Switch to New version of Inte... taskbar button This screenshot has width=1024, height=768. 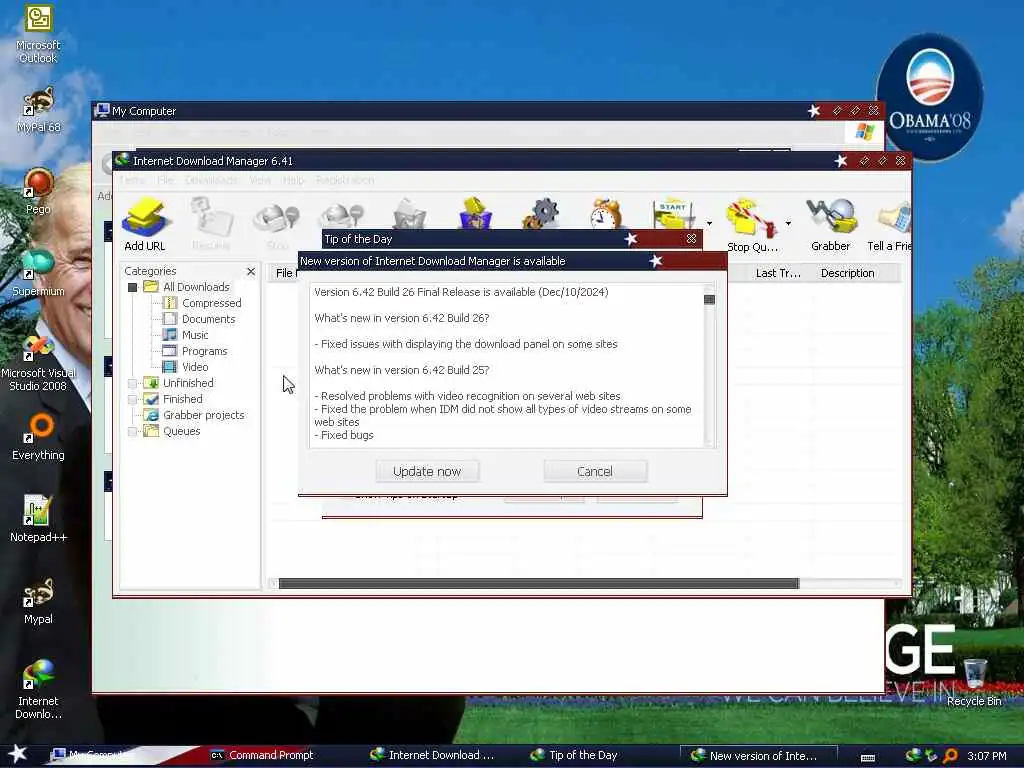[758, 756]
